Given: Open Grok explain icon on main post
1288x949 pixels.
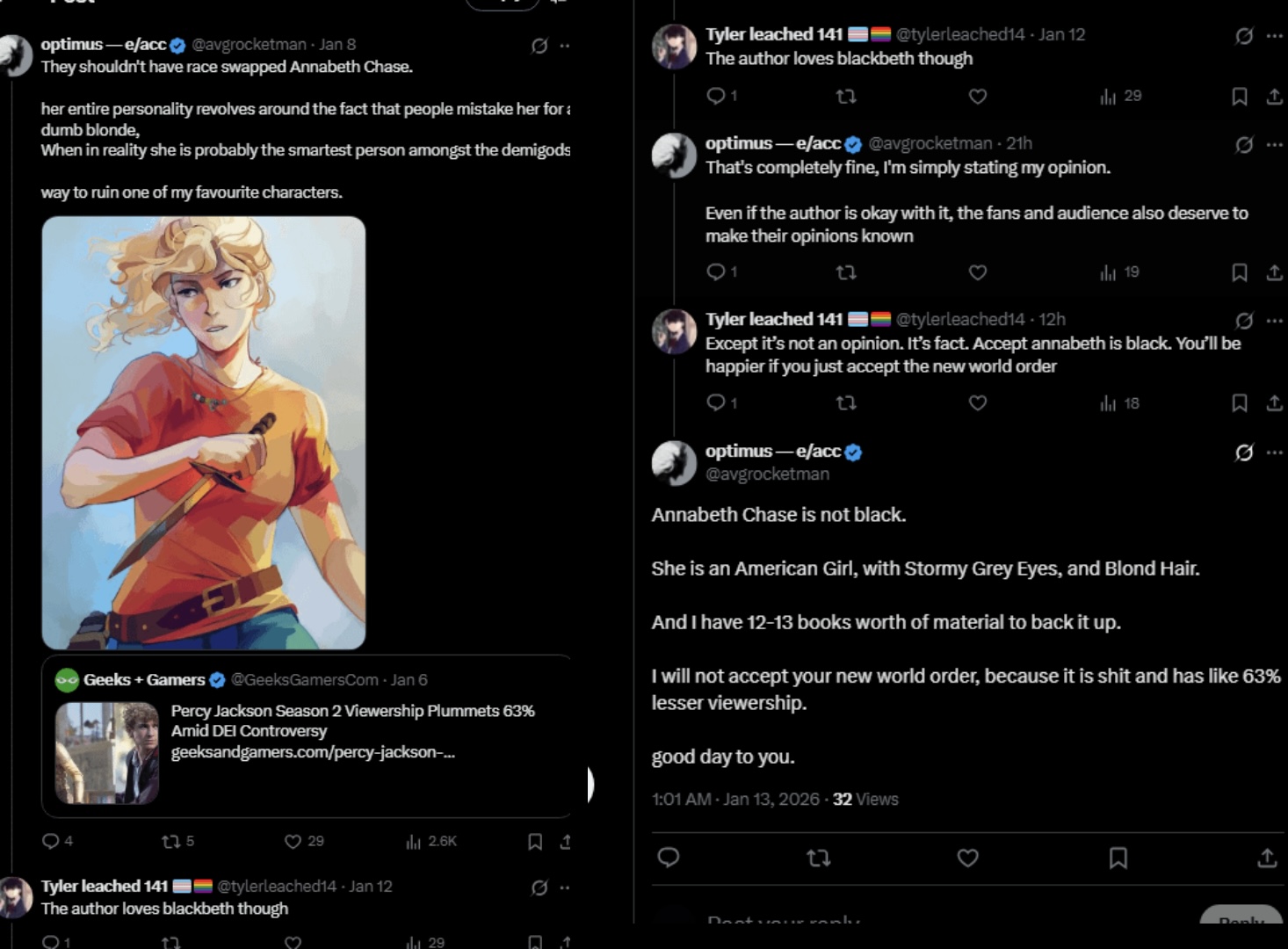Looking at the screenshot, I should pos(1244,453).
